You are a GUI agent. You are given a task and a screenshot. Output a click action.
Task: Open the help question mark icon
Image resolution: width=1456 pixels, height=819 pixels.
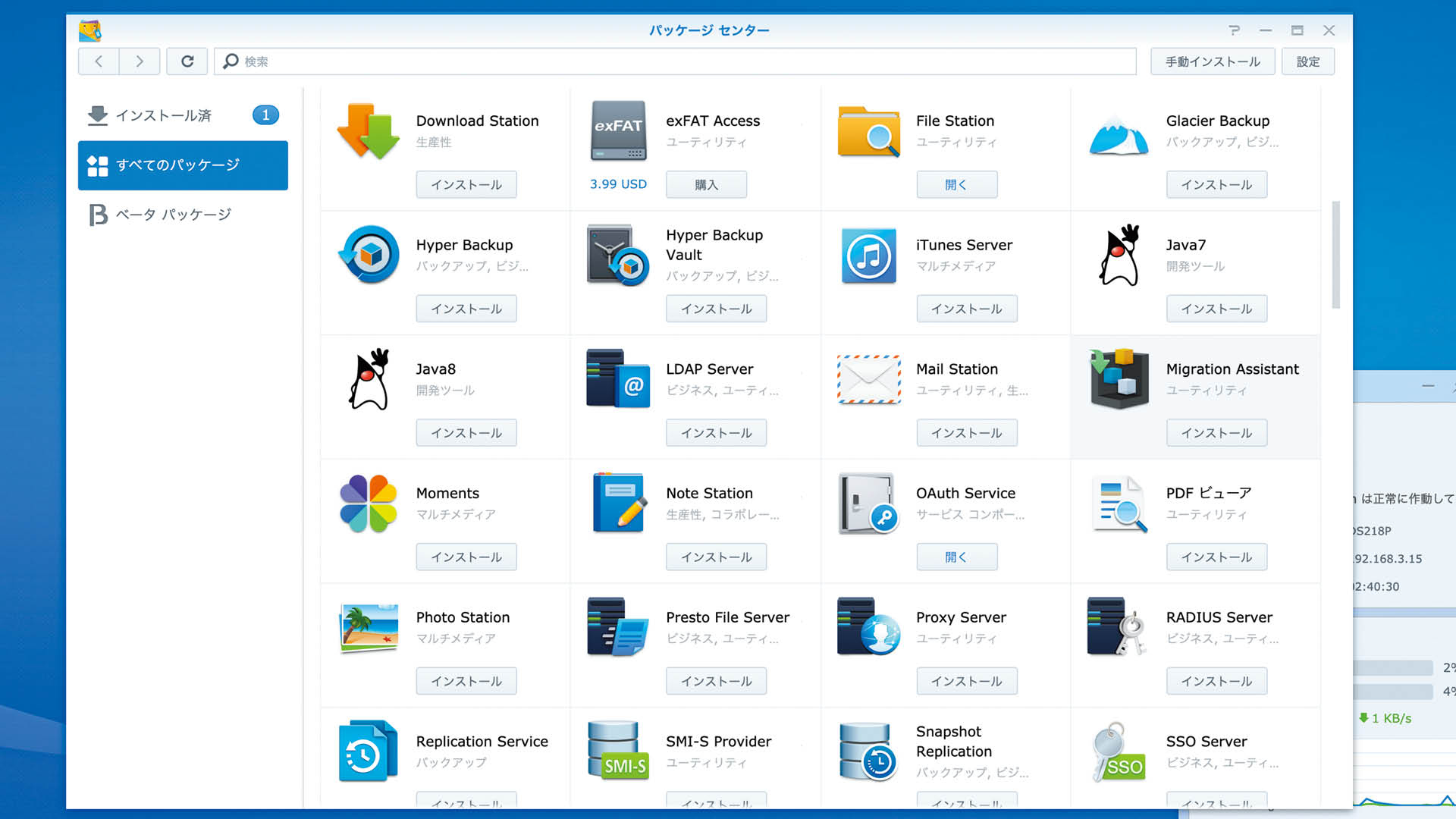1235,30
